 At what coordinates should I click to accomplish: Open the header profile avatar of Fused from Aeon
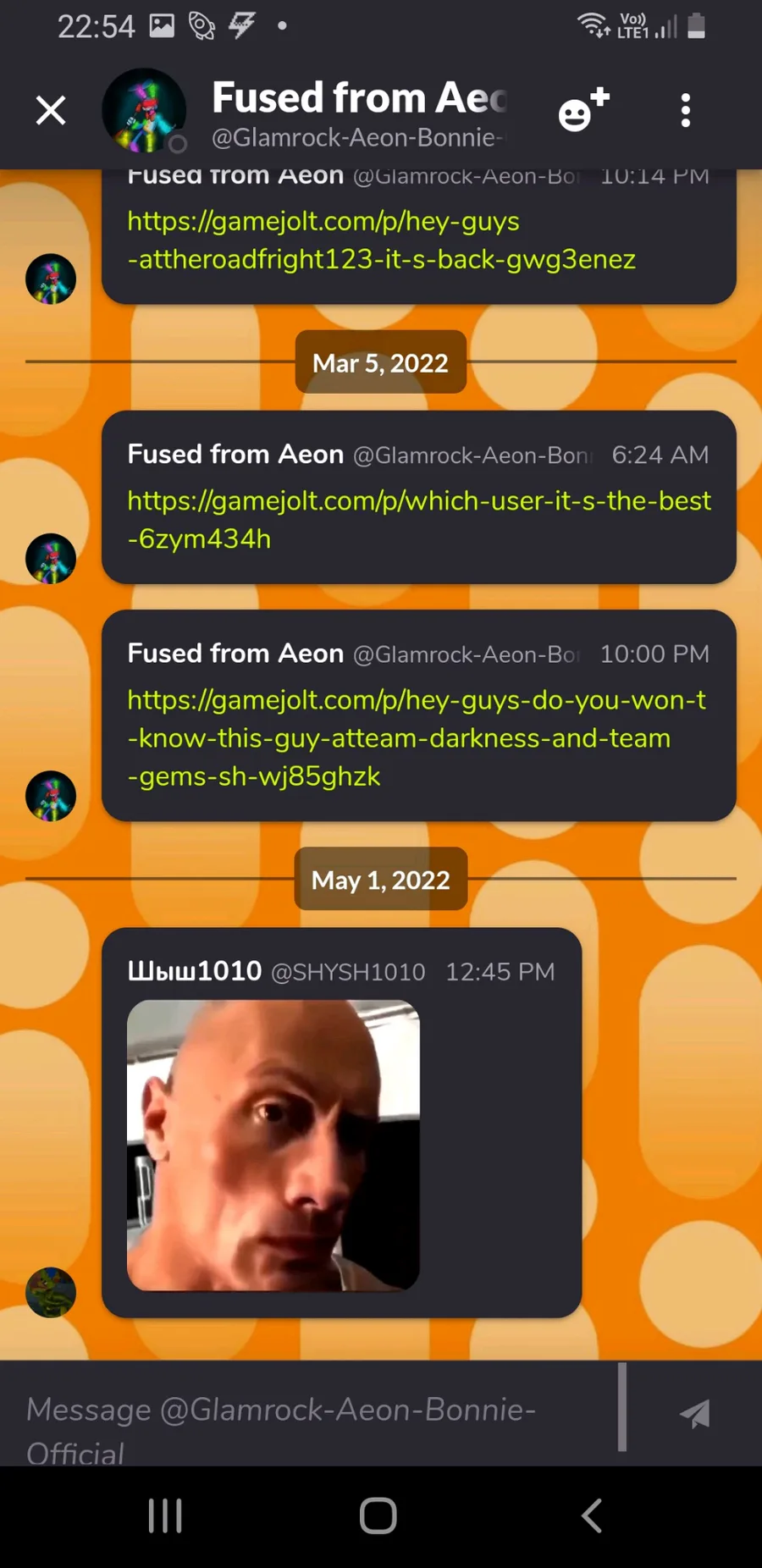point(144,111)
